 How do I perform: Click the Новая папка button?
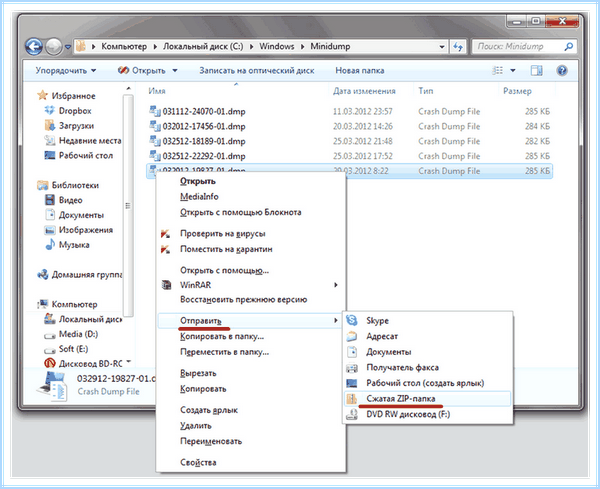(x=360, y=70)
